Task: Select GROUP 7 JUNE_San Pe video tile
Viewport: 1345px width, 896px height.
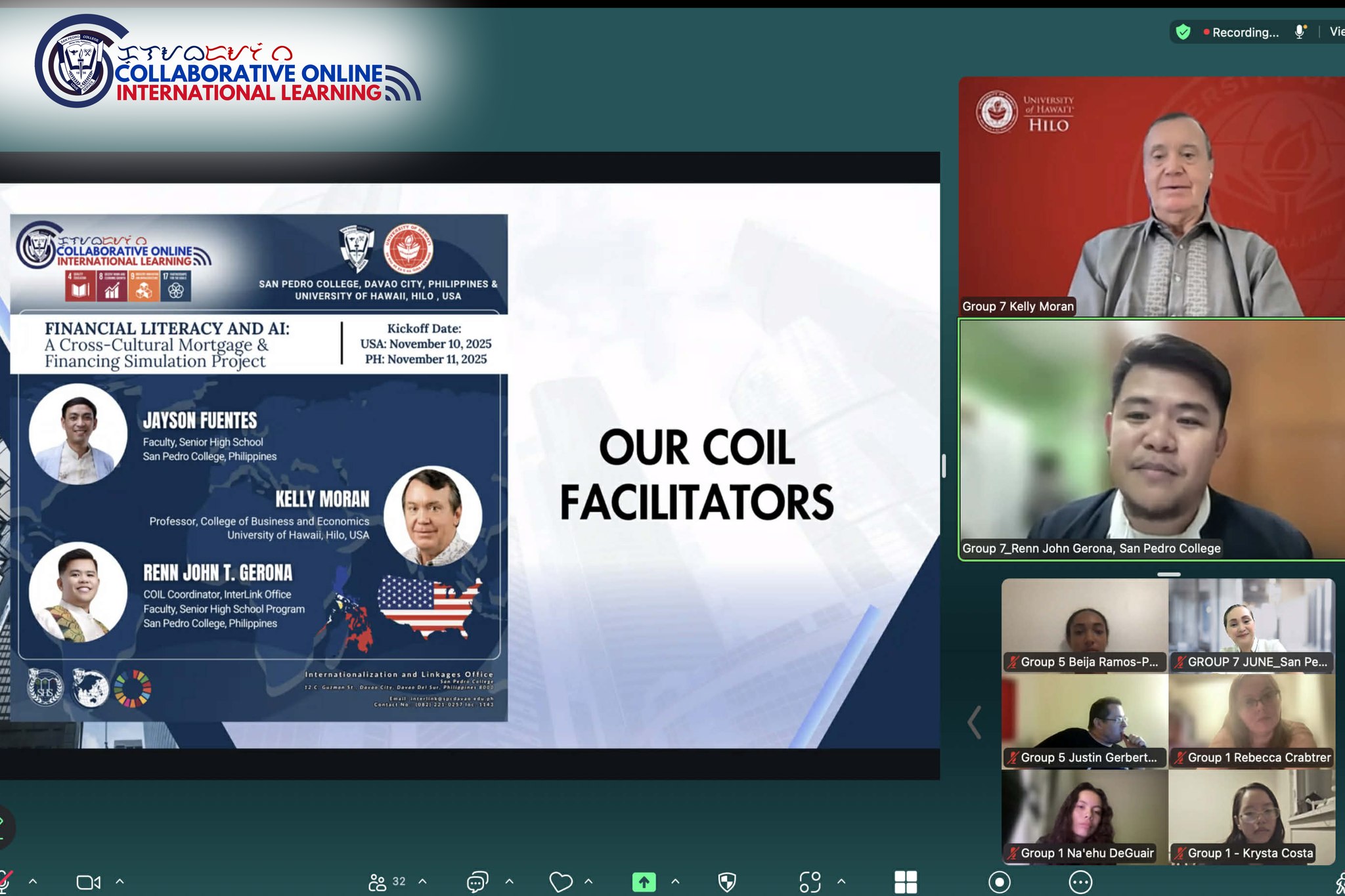Action: pos(1252,625)
